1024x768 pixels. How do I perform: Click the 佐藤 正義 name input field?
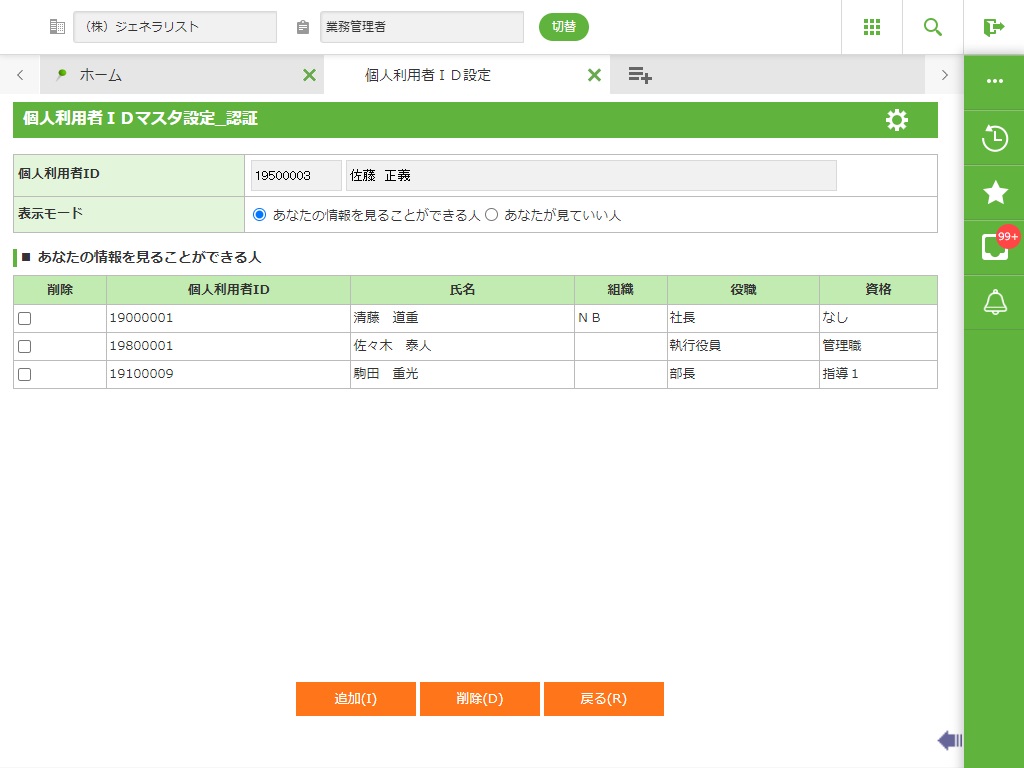(590, 175)
